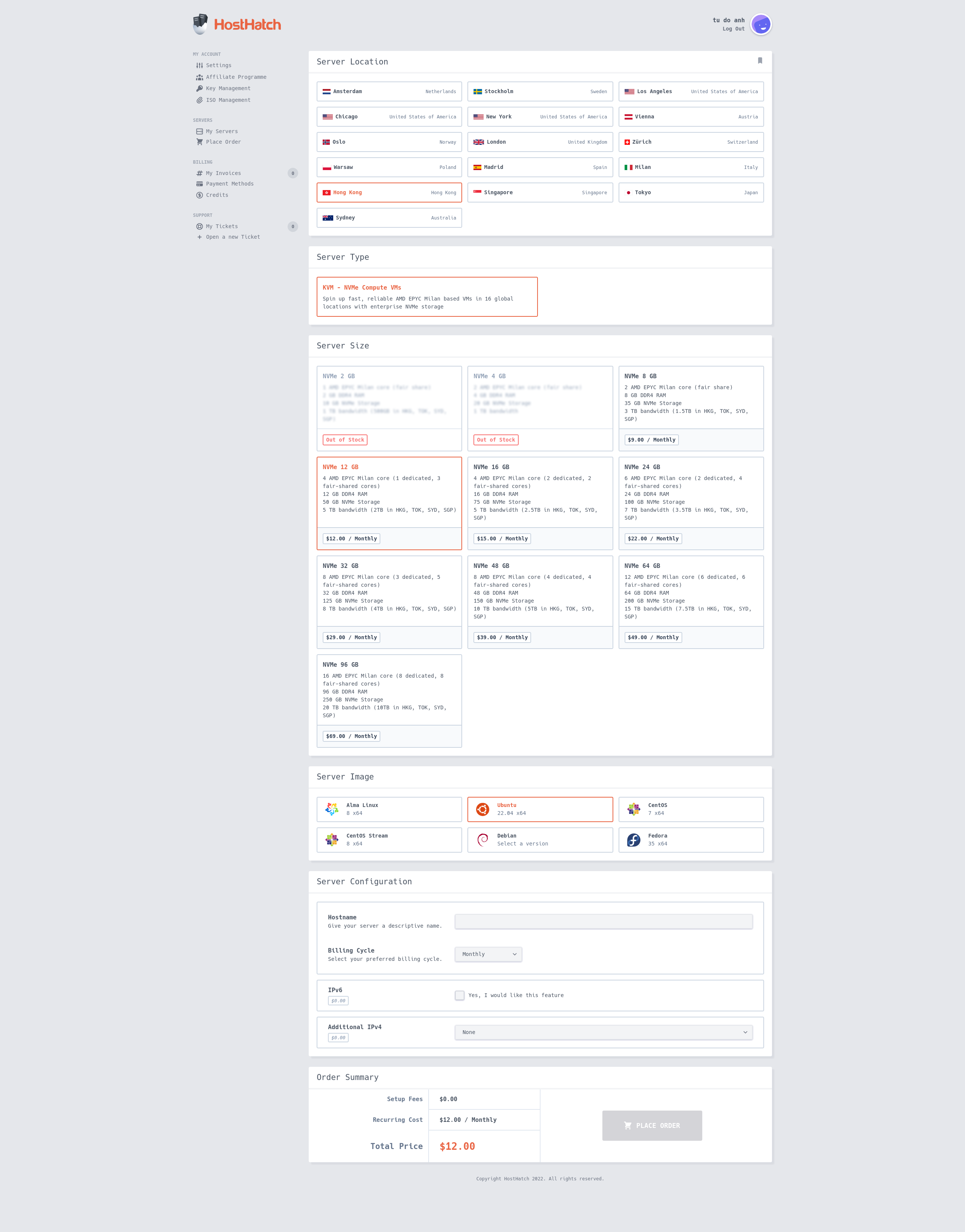Pick the NVMe 96 GB plan

389,701
